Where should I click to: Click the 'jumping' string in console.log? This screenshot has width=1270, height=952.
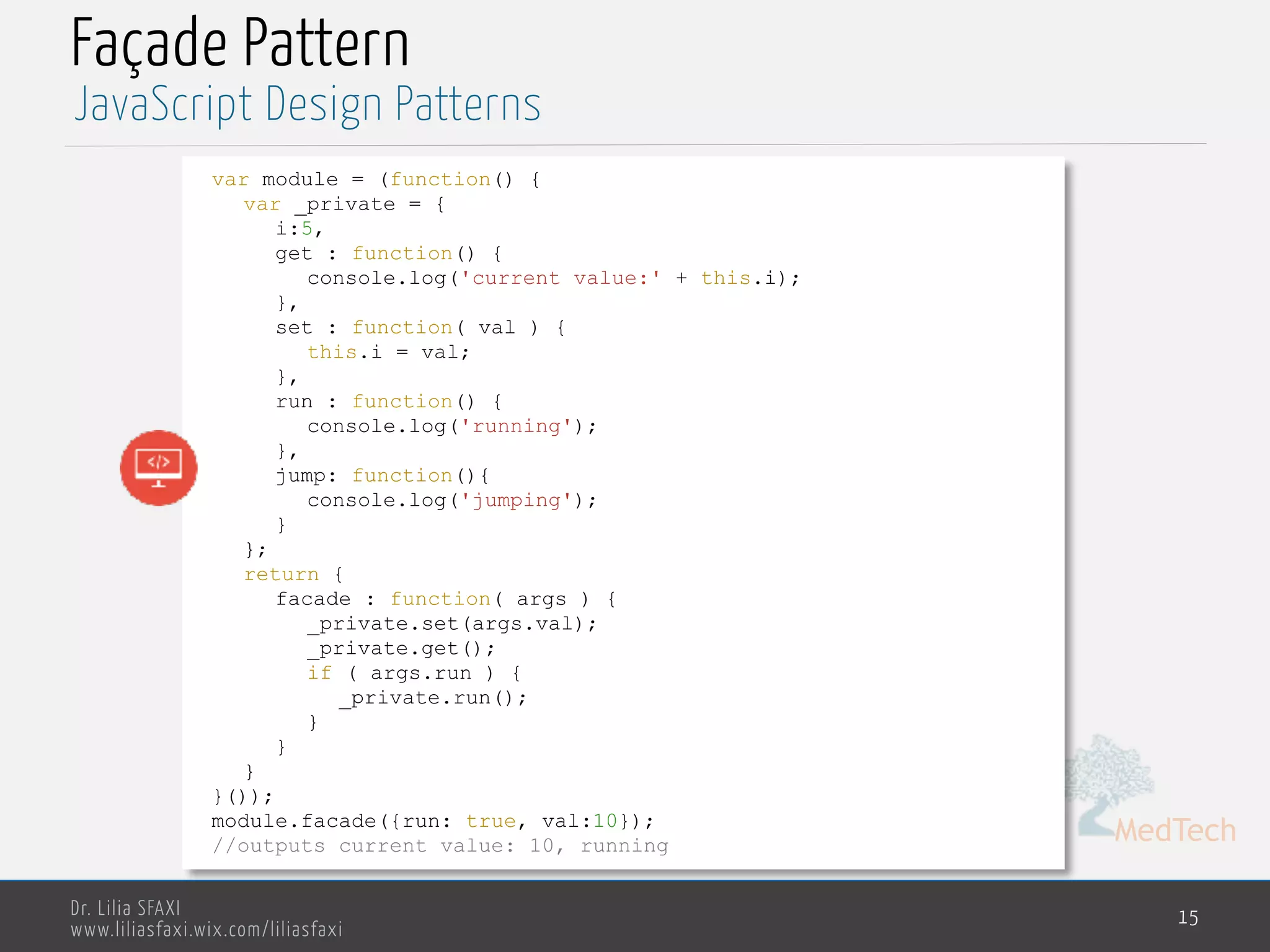click(x=517, y=501)
